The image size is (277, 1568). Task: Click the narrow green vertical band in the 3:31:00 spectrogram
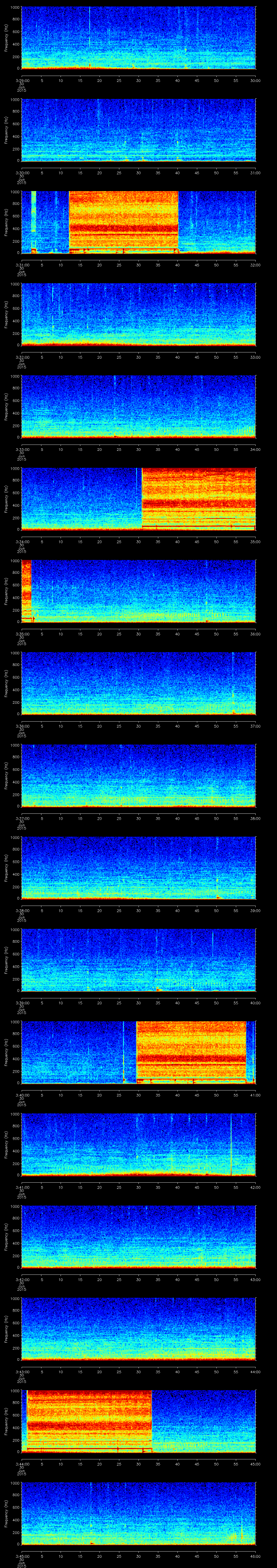(34, 211)
